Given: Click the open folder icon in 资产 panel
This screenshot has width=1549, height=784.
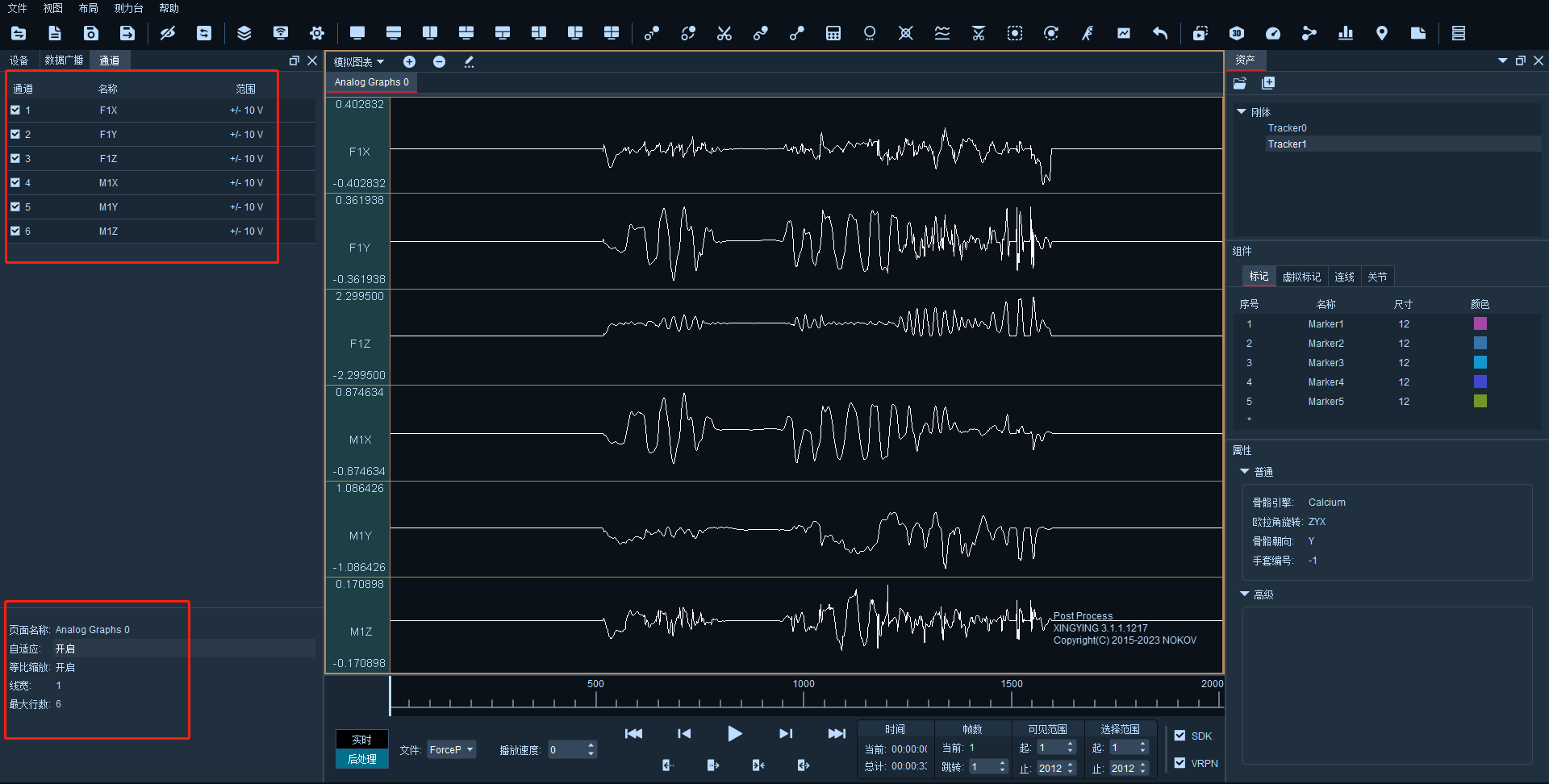Looking at the screenshot, I should [1240, 83].
